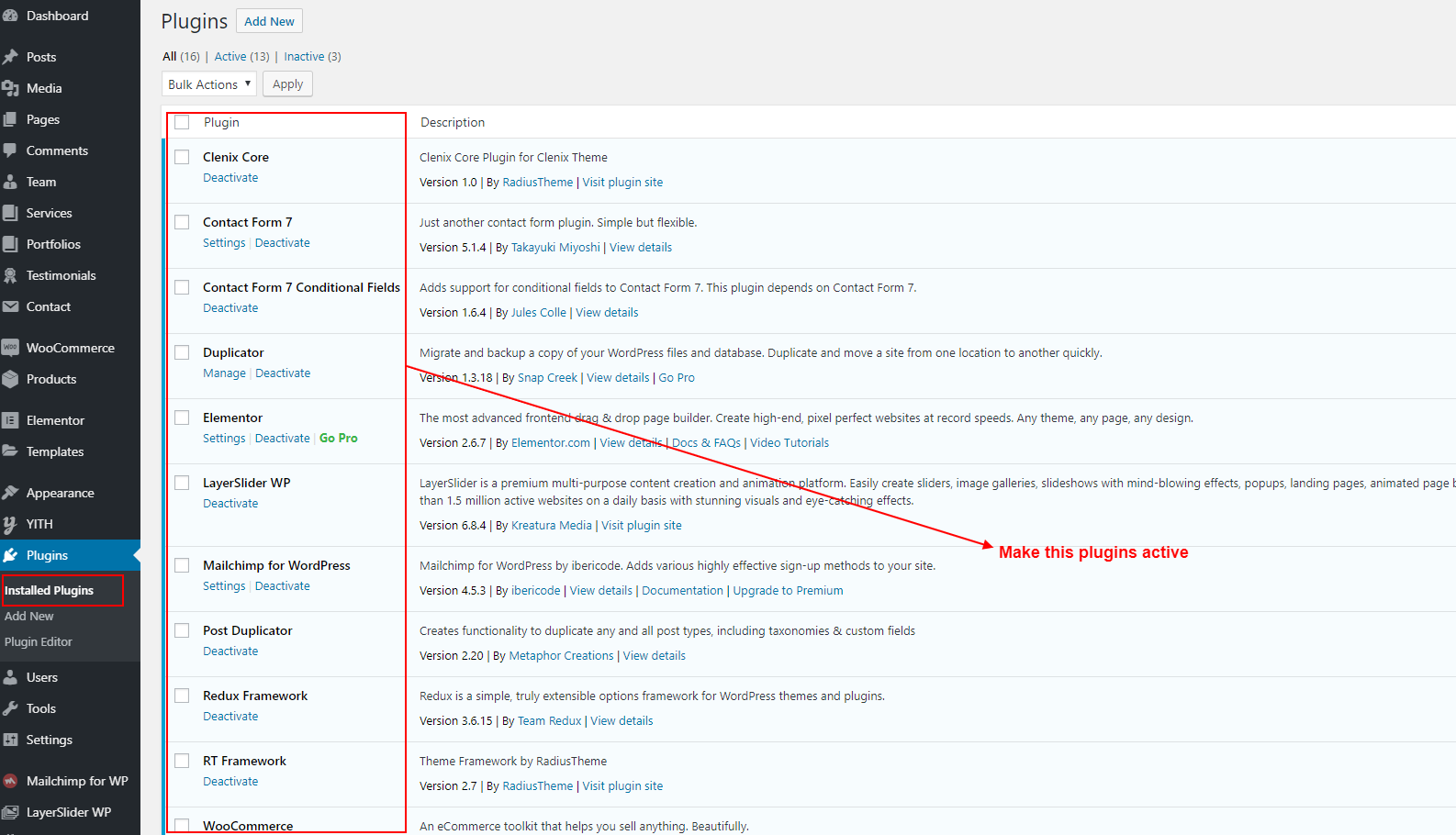Screen dimensions: 1456x835
Task: Check the Contact Form 7 checkbox
Action: click(182, 222)
